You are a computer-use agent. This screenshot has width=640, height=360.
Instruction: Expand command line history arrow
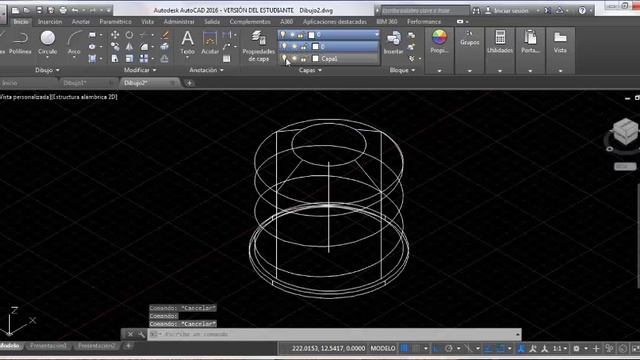coord(518,334)
